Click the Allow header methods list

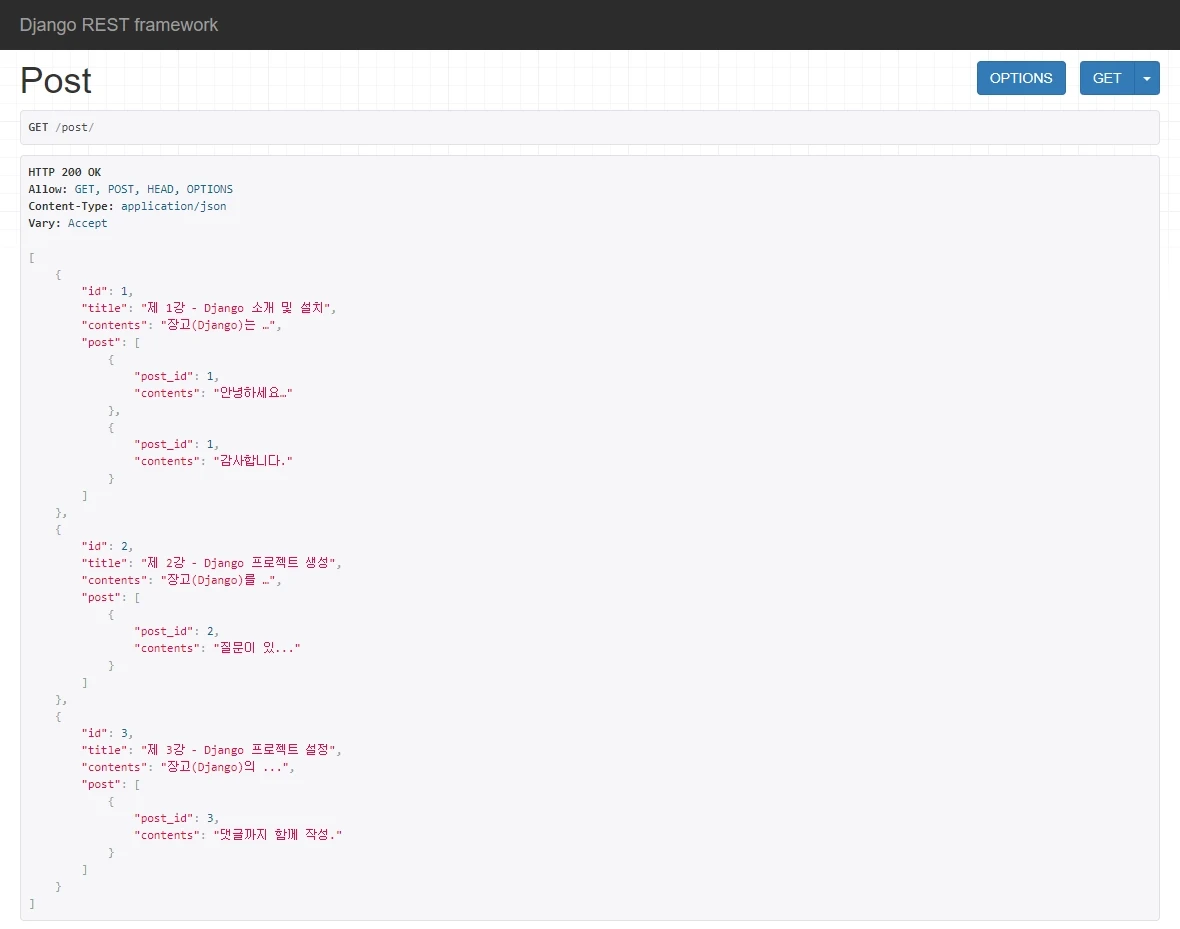coord(153,189)
